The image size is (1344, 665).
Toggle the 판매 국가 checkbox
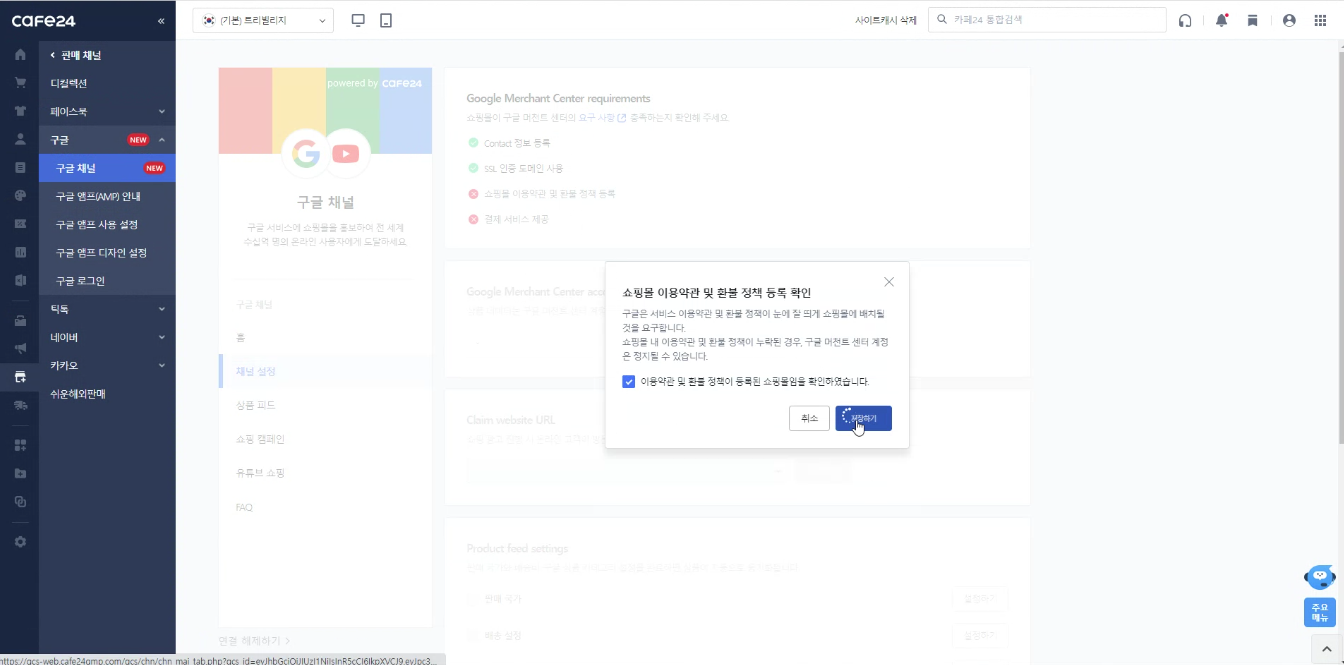coord(473,599)
